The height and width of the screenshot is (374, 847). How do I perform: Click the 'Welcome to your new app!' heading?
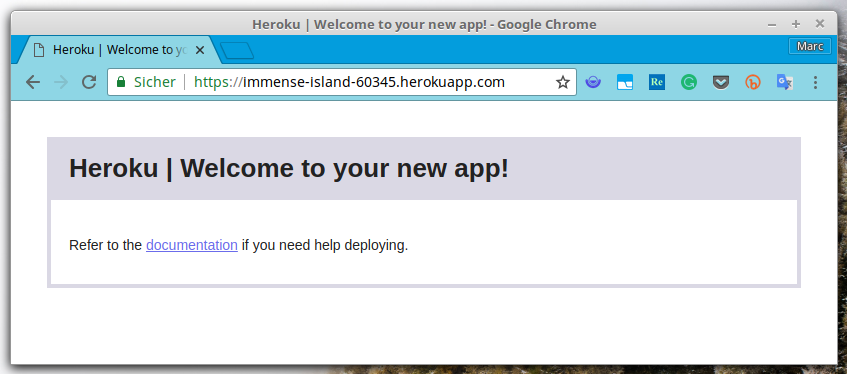coord(289,168)
